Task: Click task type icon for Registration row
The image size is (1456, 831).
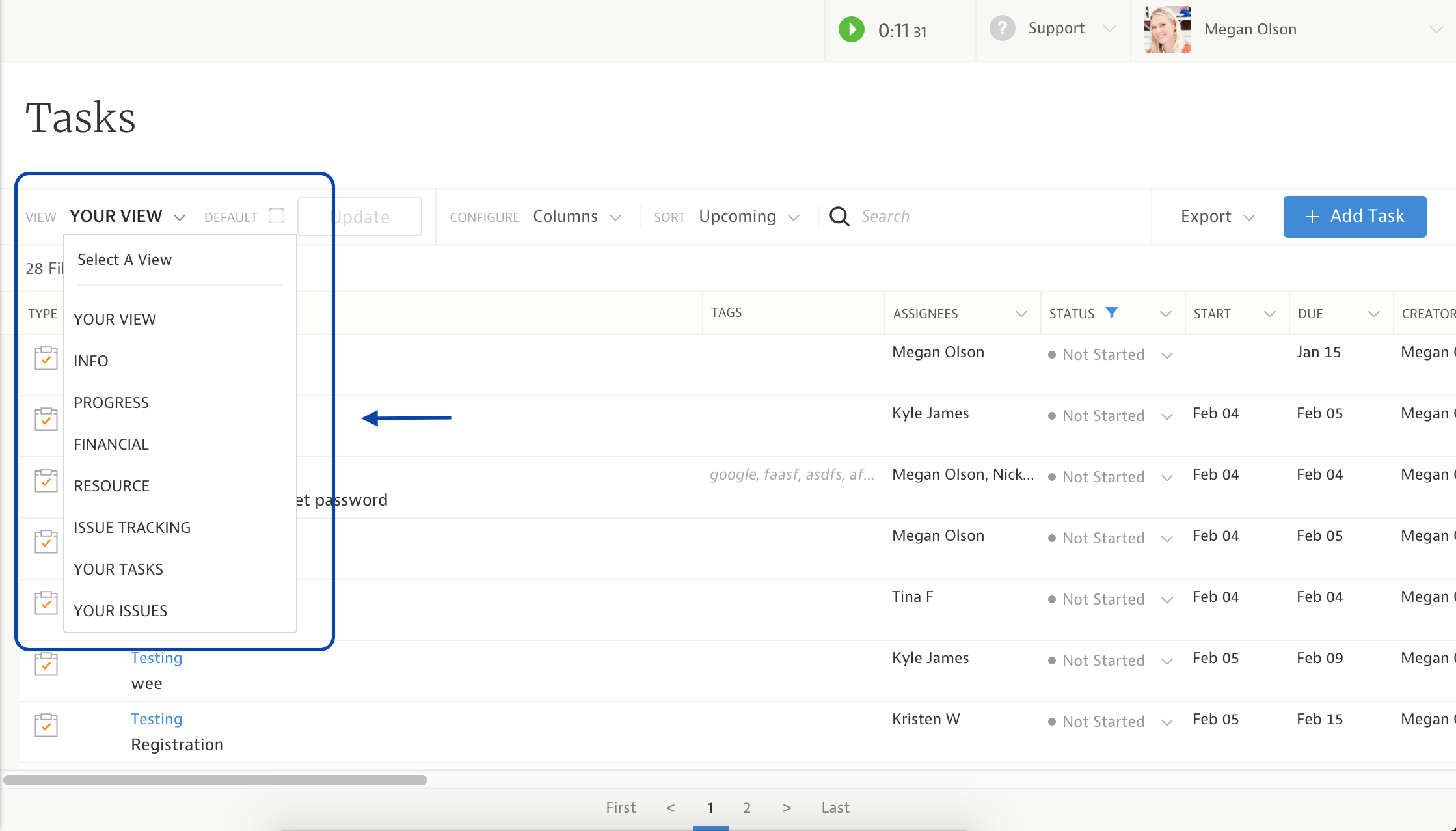Action: [x=46, y=725]
